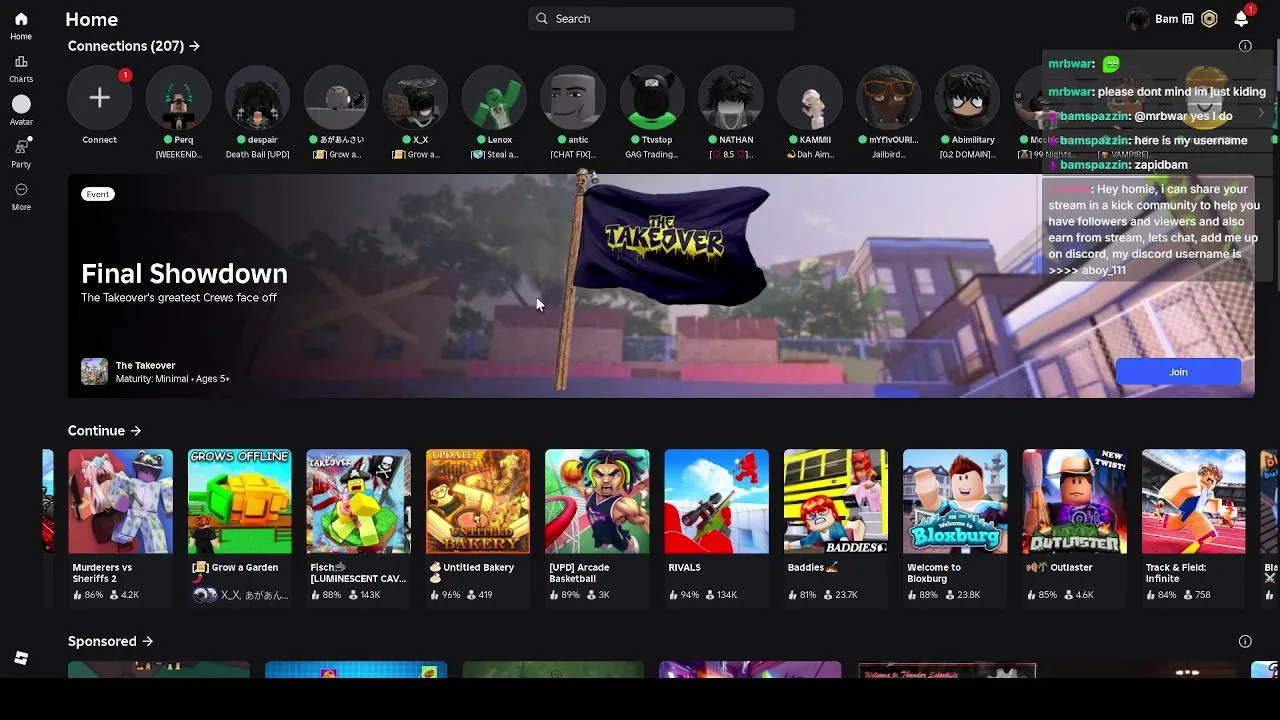Click the icon next to Bam username
The width and height of the screenshot is (1280, 720).
(x=1188, y=19)
